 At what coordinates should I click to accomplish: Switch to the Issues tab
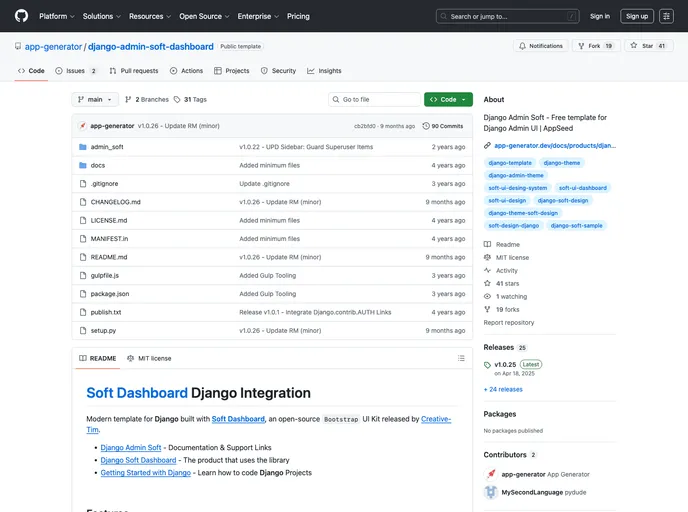coord(75,71)
